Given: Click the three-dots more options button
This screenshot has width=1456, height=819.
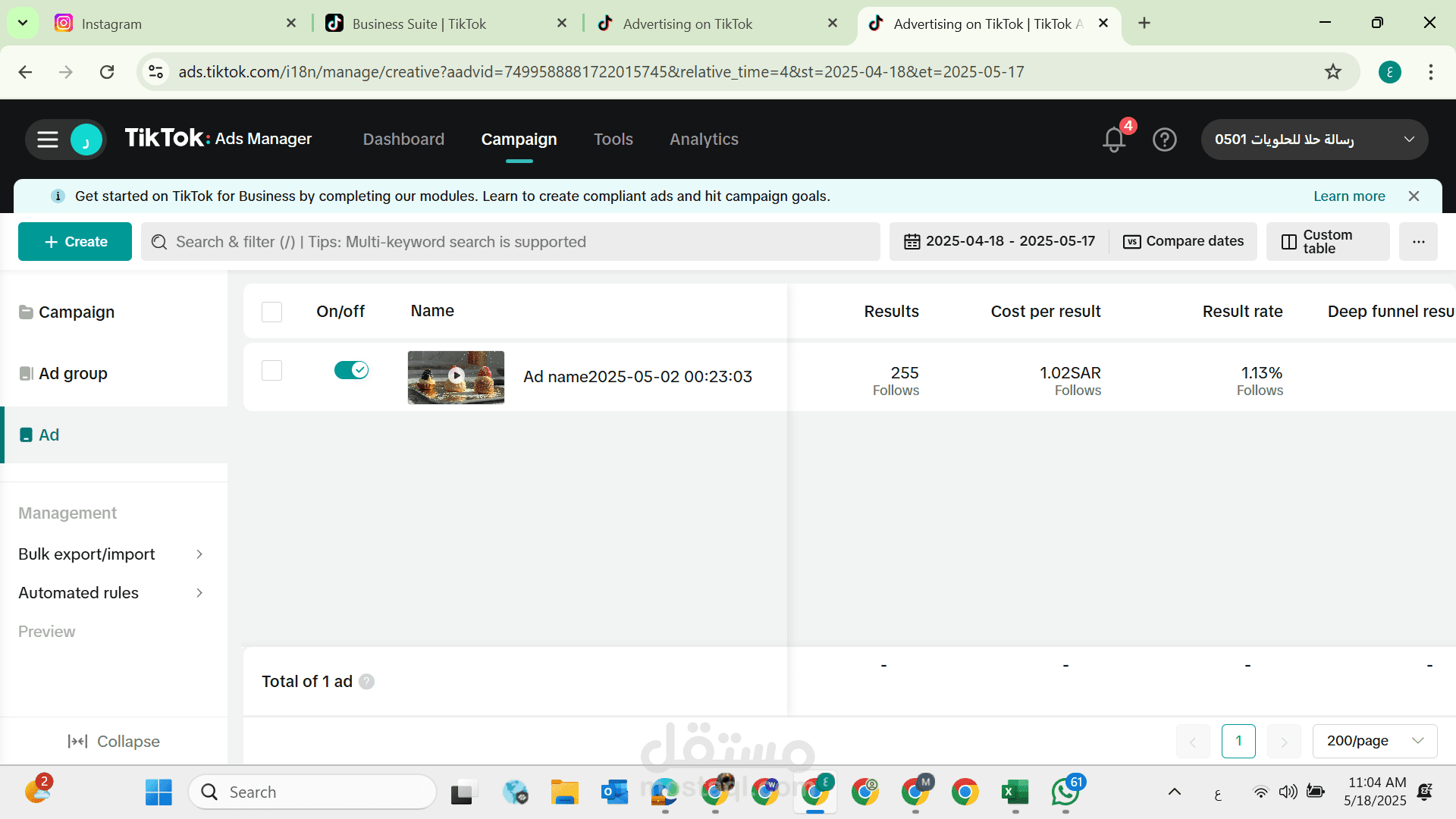Looking at the screenshot, I should [x=1418, y=242].
